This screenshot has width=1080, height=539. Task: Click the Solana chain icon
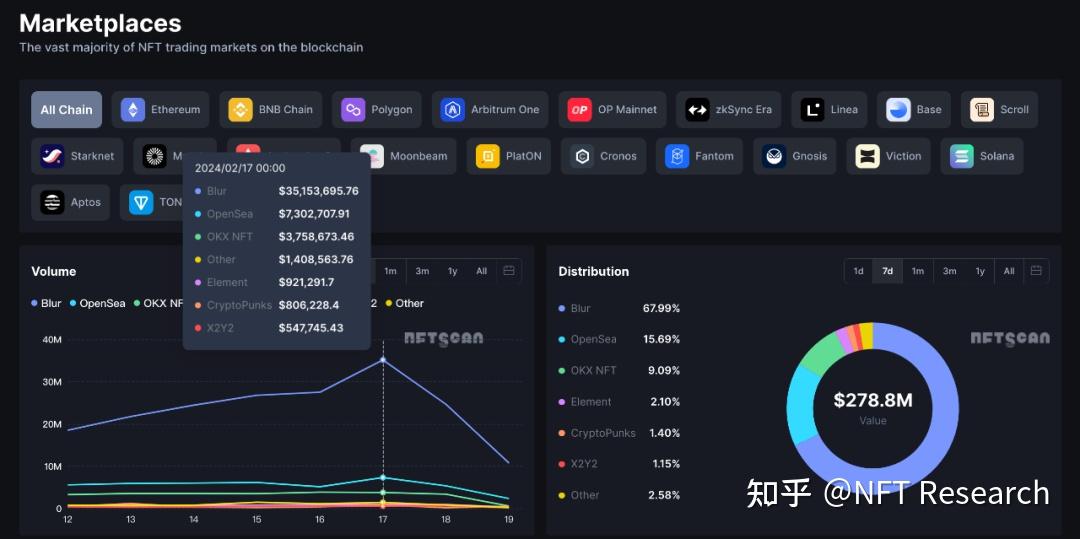(962, 156)
